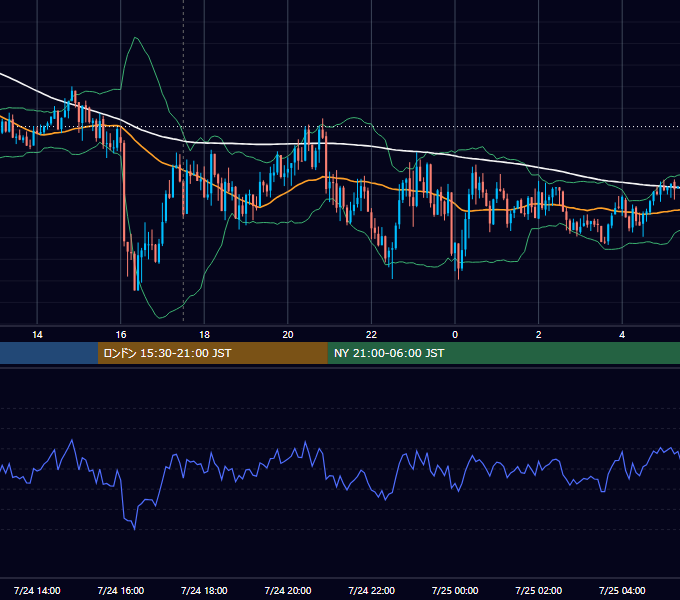
Task: Click the '7/24 20:00' time label
Action: pos(288,590)
